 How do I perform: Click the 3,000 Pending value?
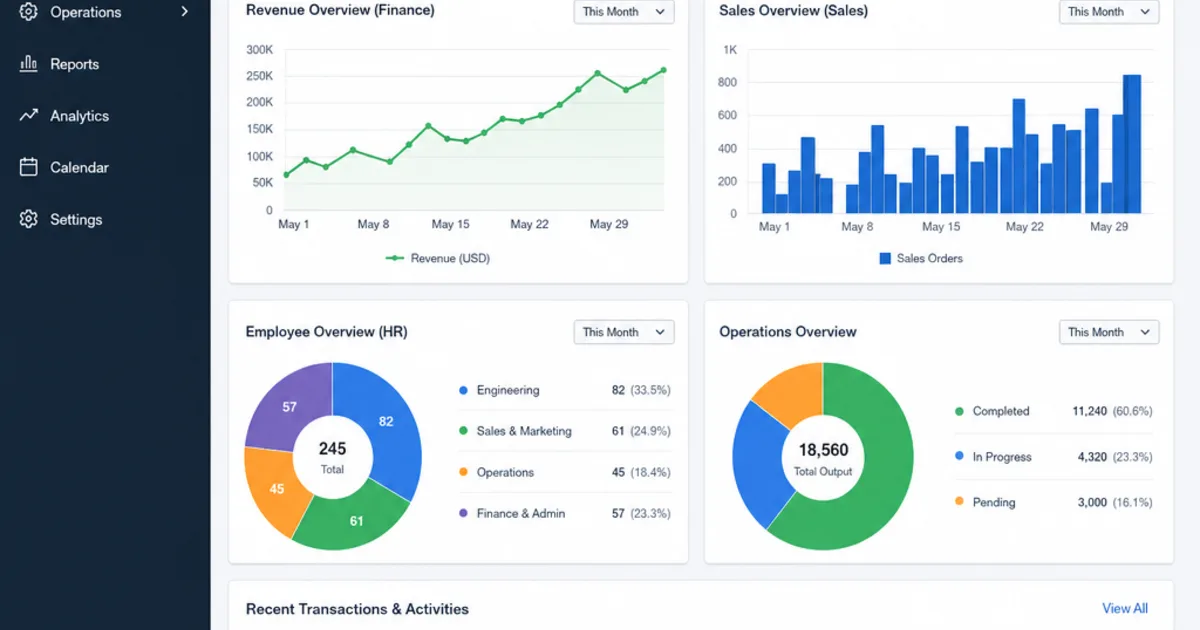[1092, 502]
